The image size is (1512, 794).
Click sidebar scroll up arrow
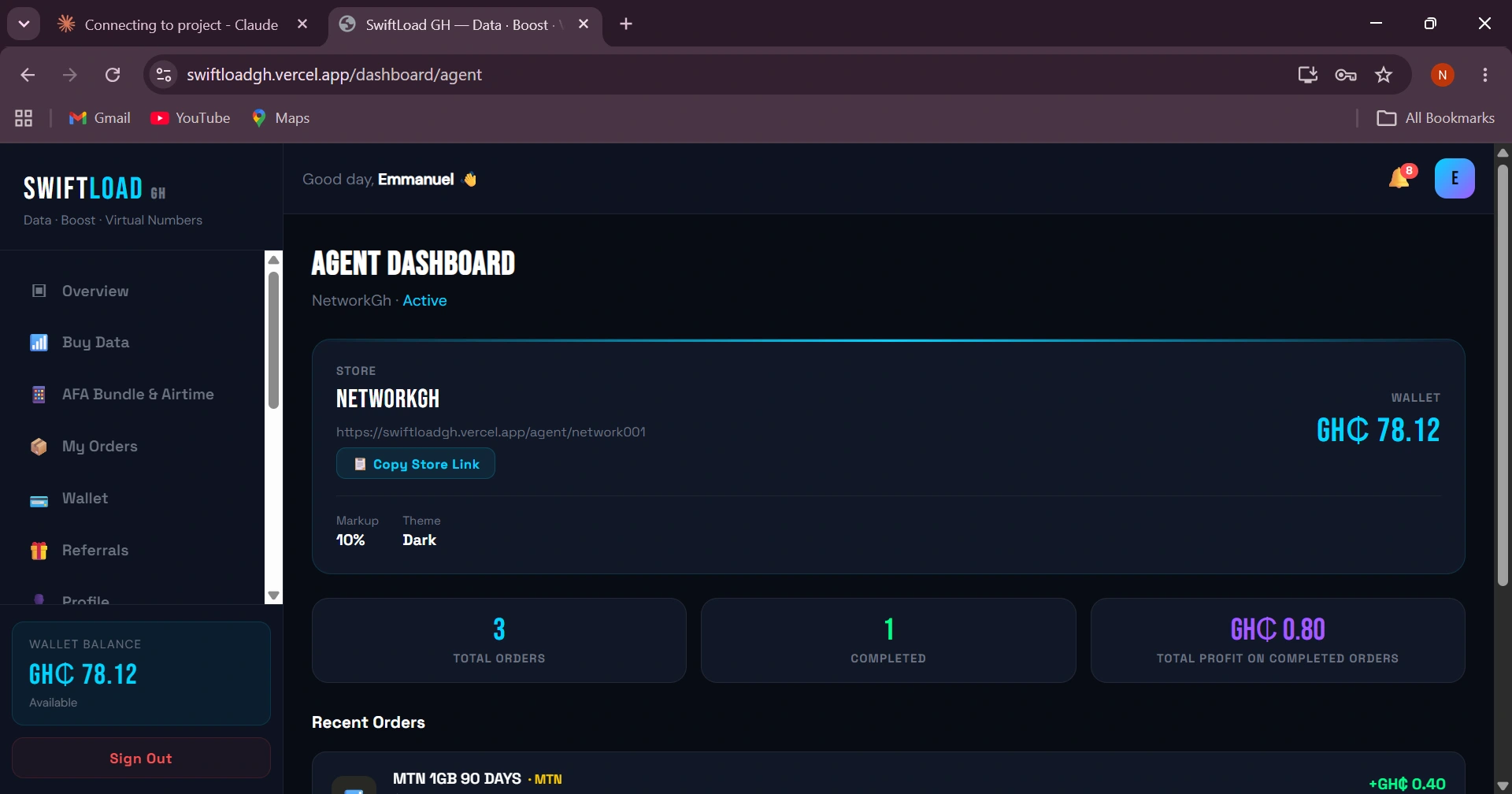coord(274,260)
